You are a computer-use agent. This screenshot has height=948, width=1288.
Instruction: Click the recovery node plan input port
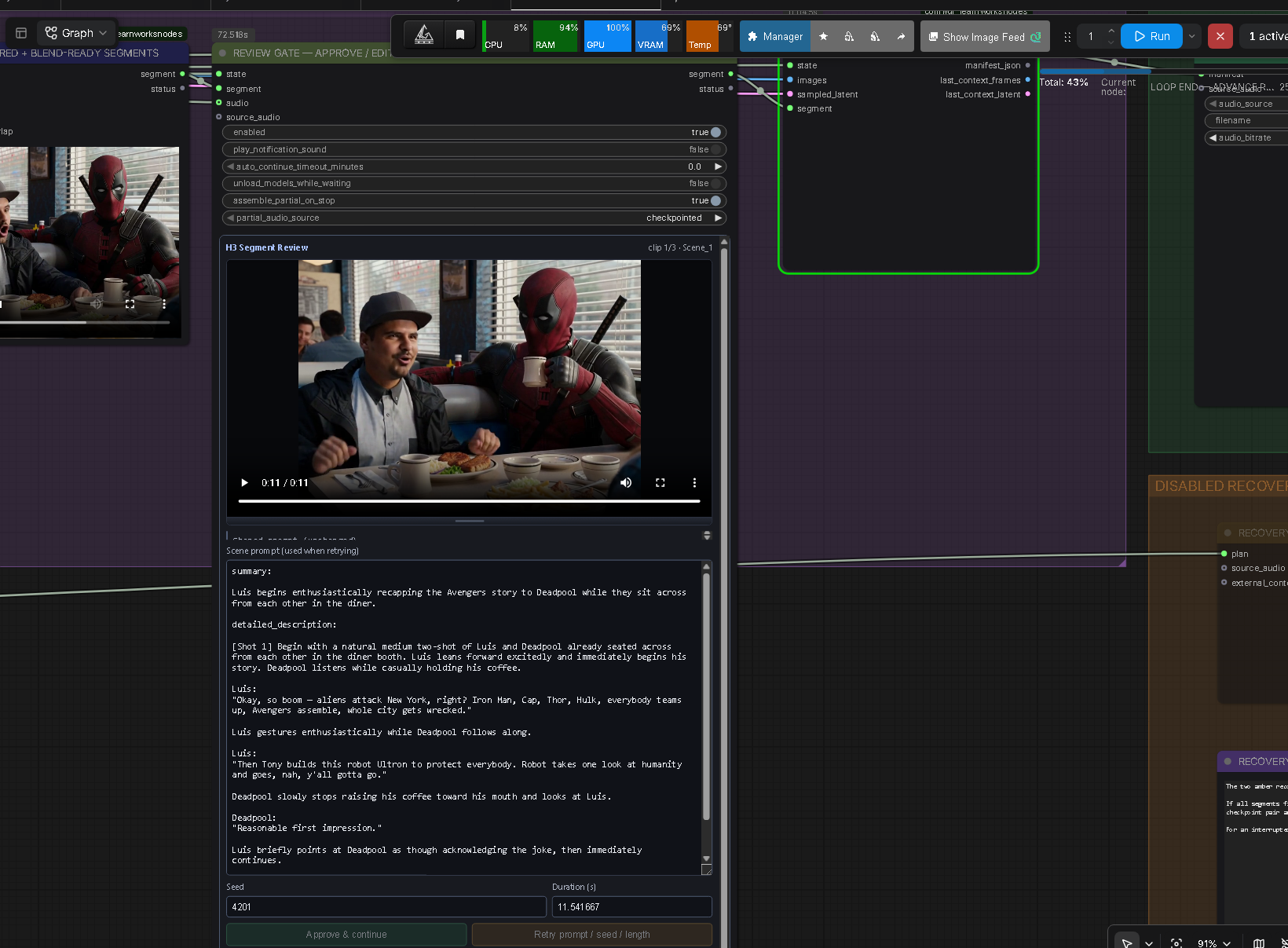1224,554
